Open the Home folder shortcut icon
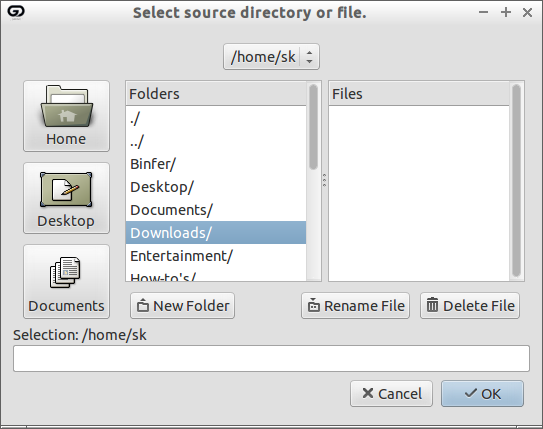The height and width of the screenshot is (429, 543). point(66,107)
